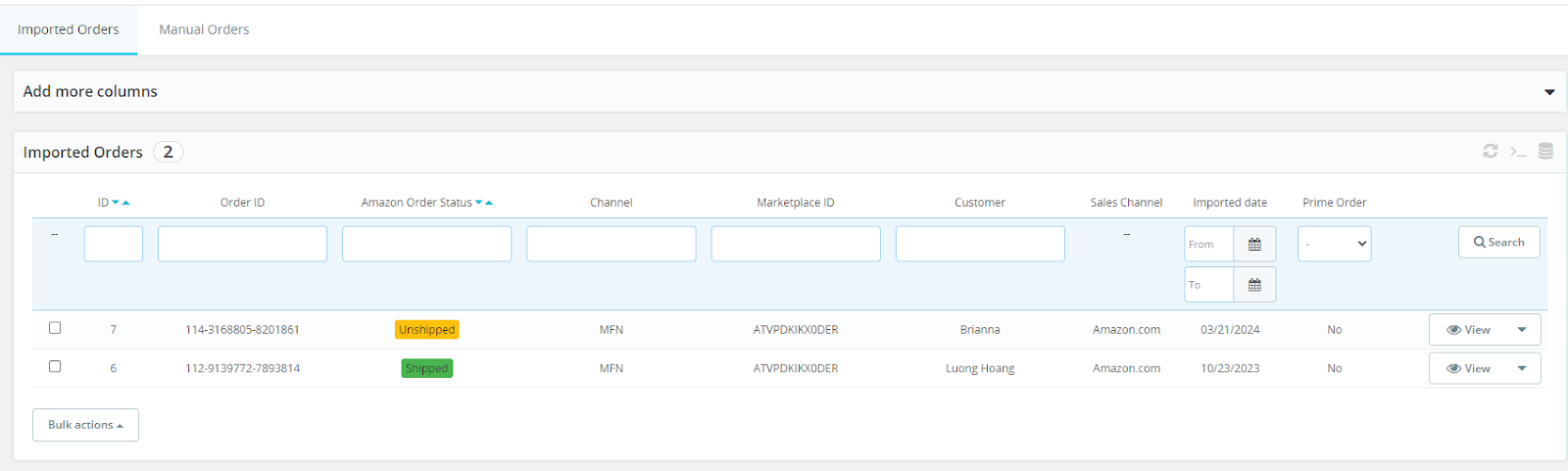Sort ID column ascending arrow

click(x=126, y=203)
